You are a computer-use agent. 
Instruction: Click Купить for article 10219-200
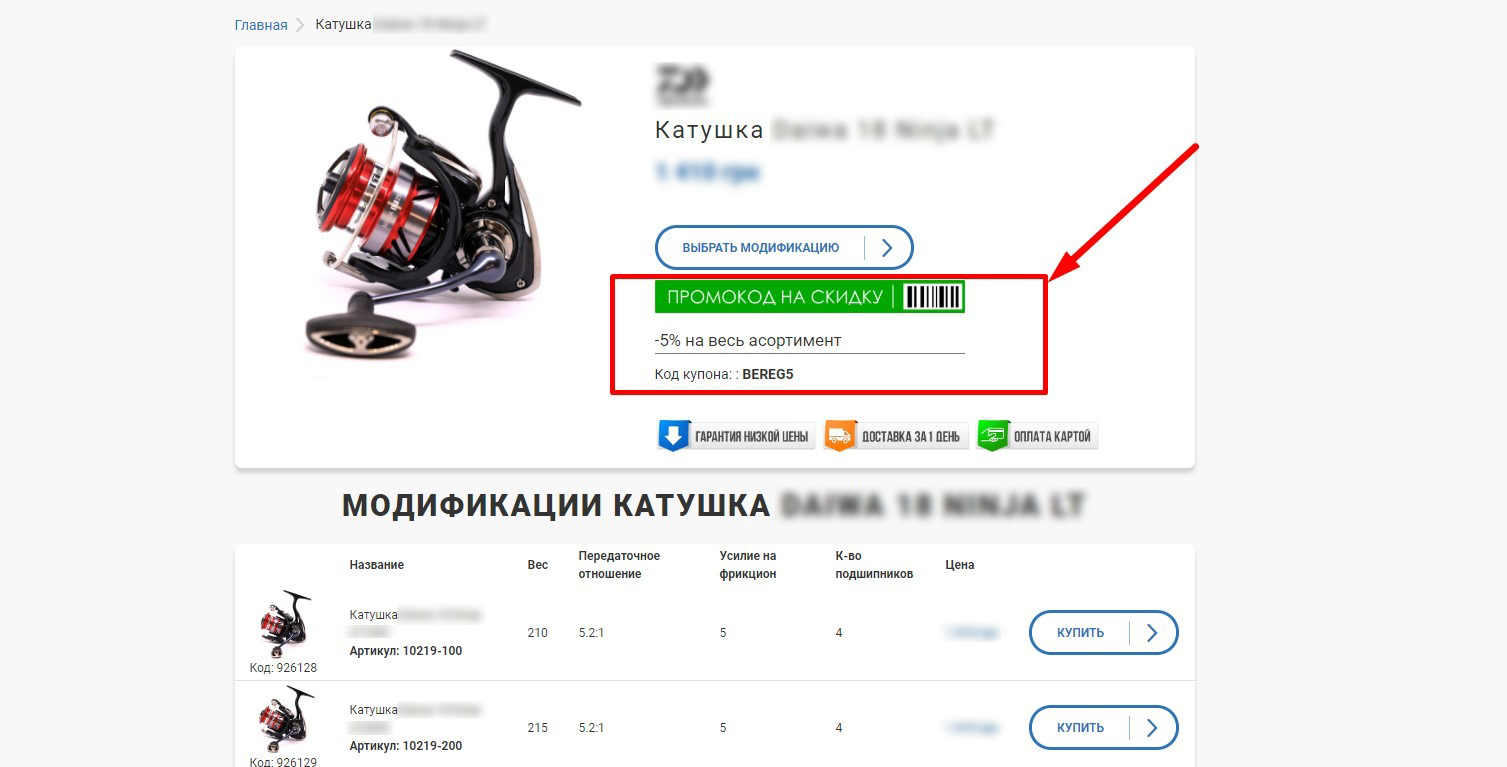click(x=1104, y=728)
